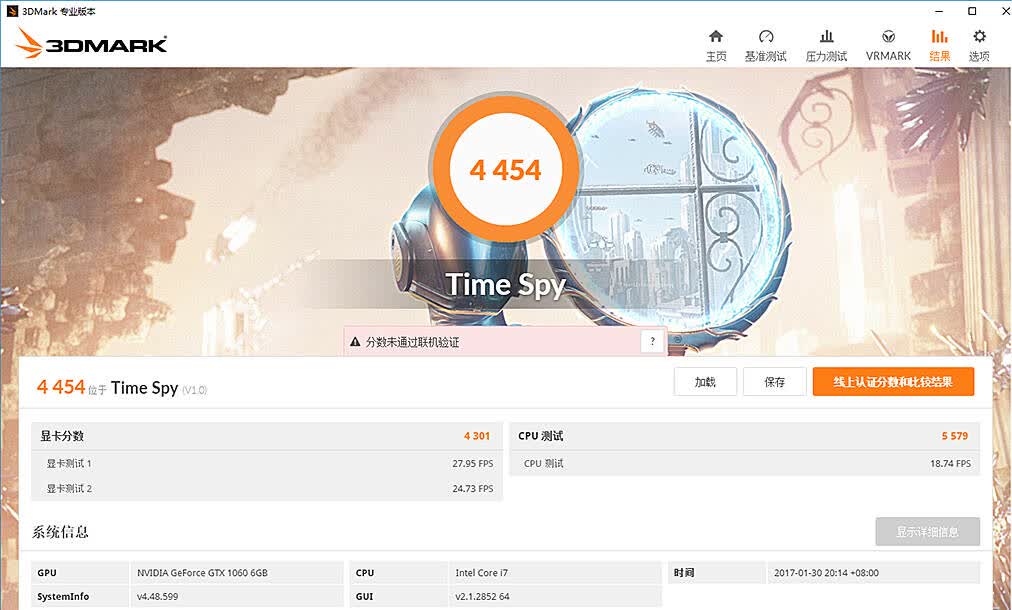Click the orange online validate and compare button
The width and height of the screenshot is (1012, 610).
click(893, 381)
